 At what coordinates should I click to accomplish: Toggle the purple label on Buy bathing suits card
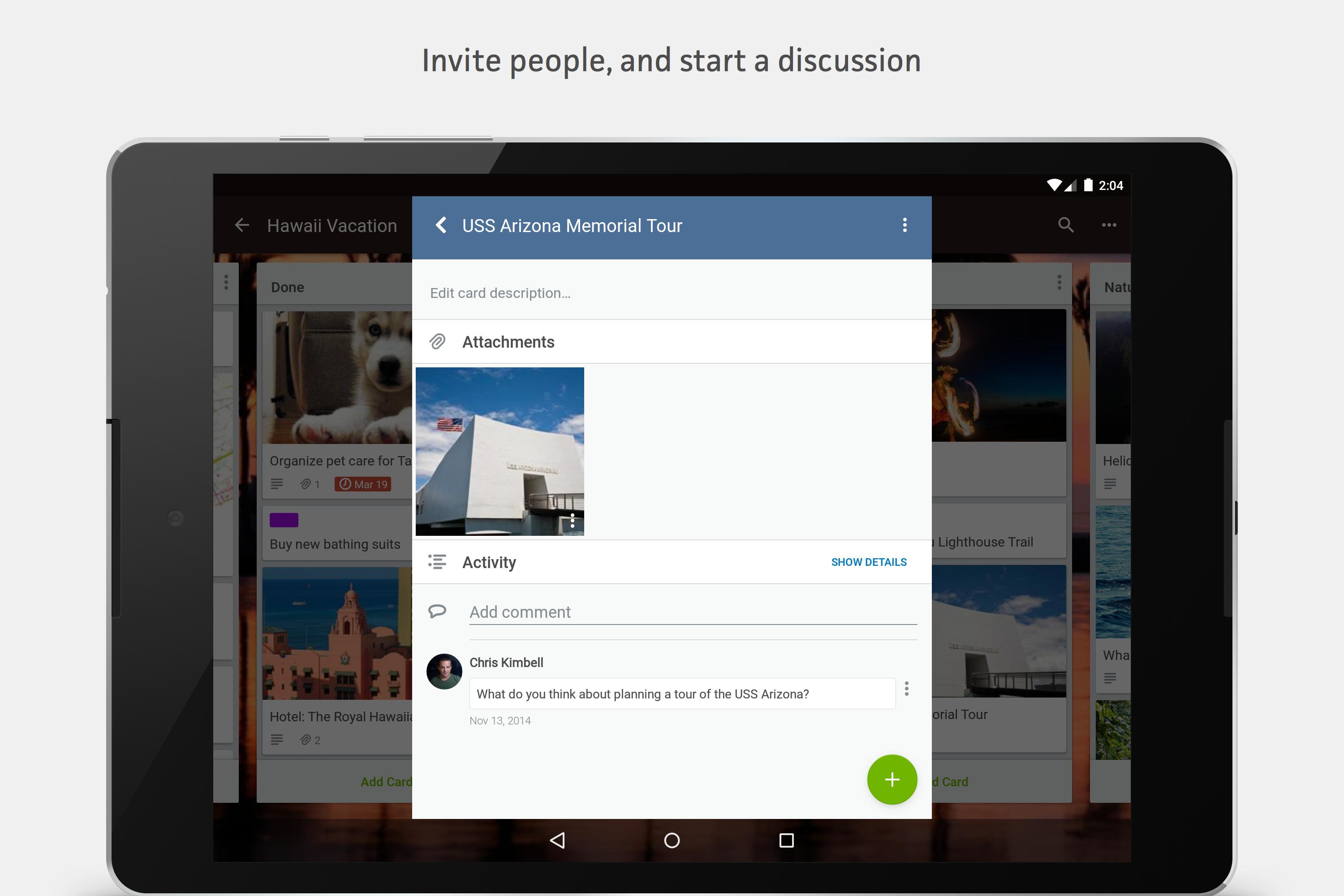pos(284,518)
